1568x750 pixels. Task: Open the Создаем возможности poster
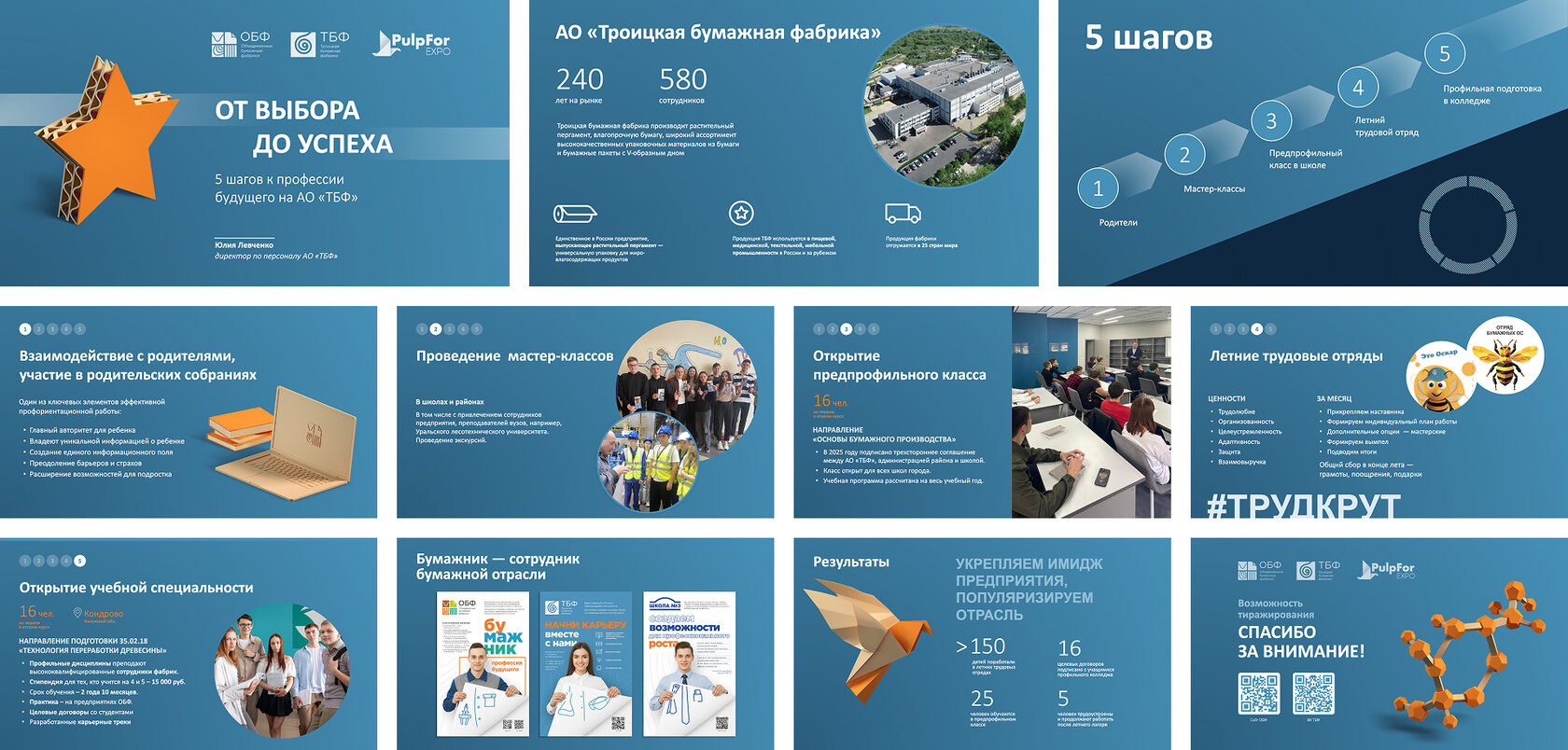tap(690, 665)
